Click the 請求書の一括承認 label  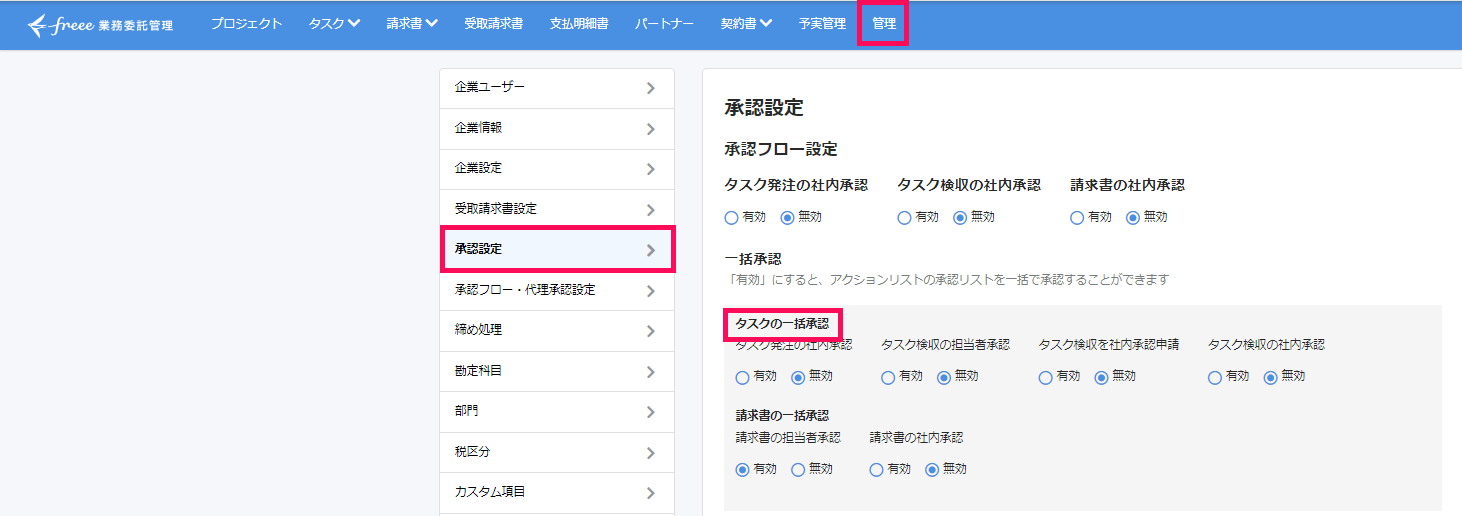(x=782, y=415)
